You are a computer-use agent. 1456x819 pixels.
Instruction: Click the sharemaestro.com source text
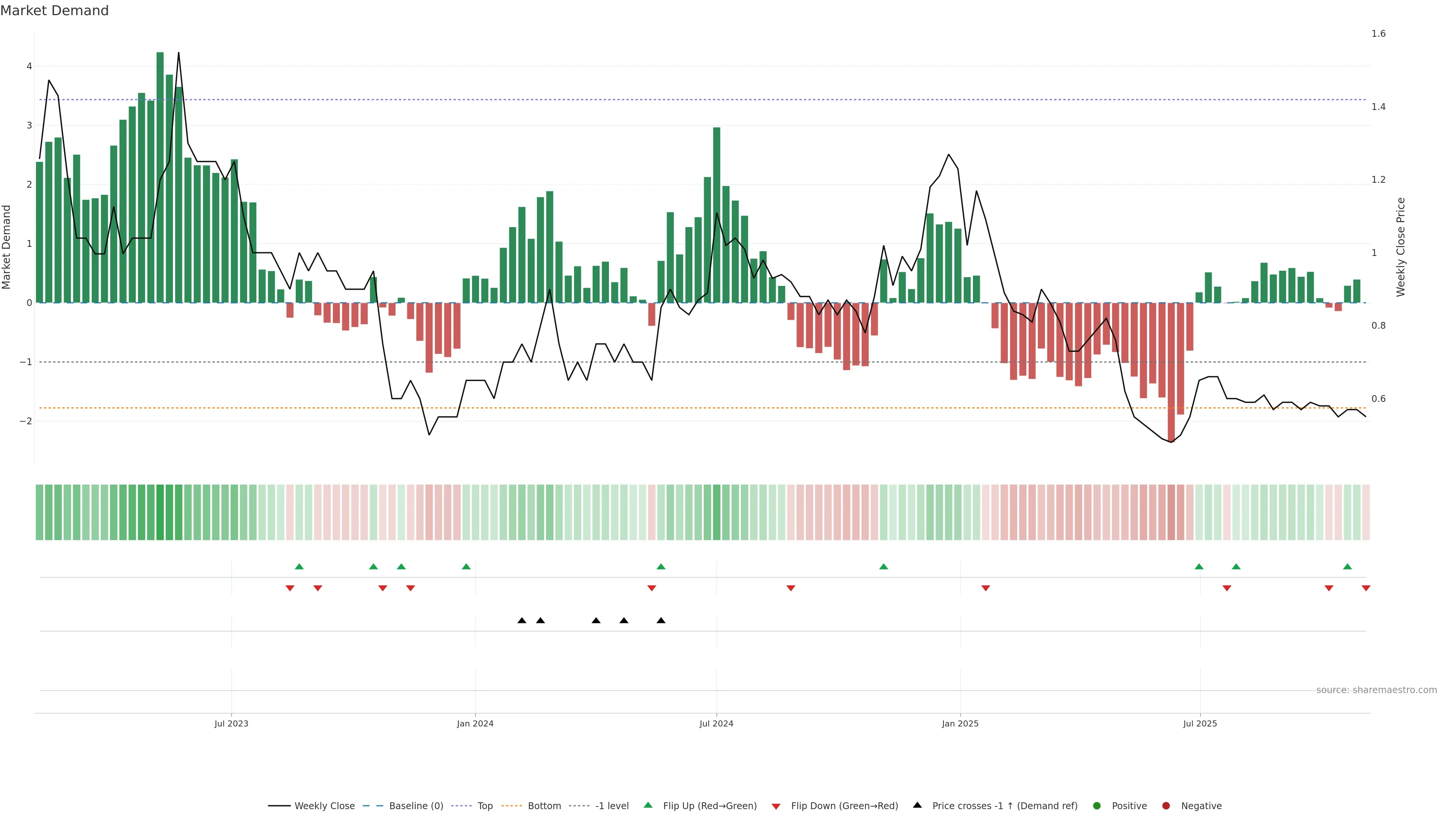[1376, 690]
